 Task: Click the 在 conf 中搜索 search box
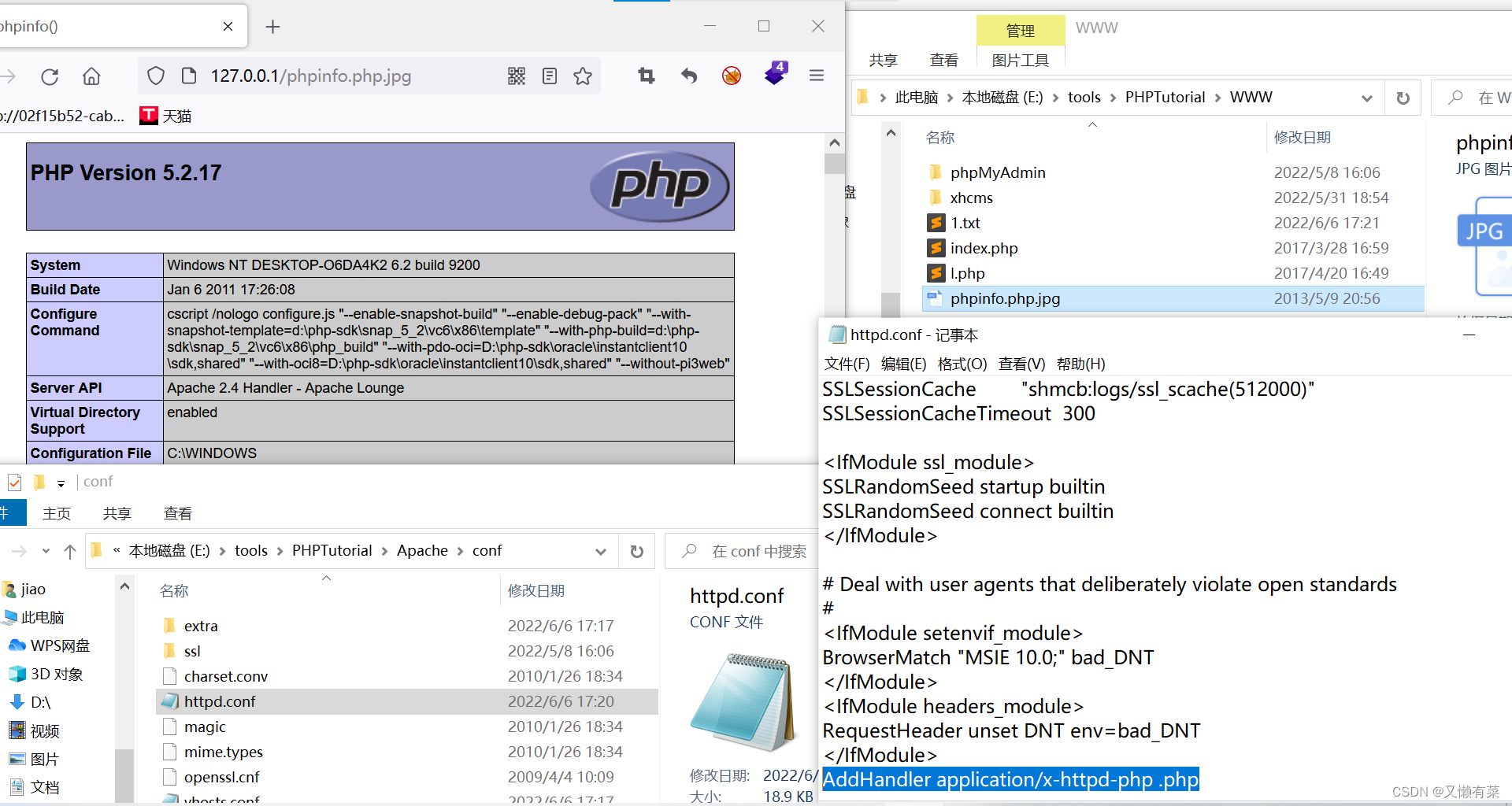(742, 551)
